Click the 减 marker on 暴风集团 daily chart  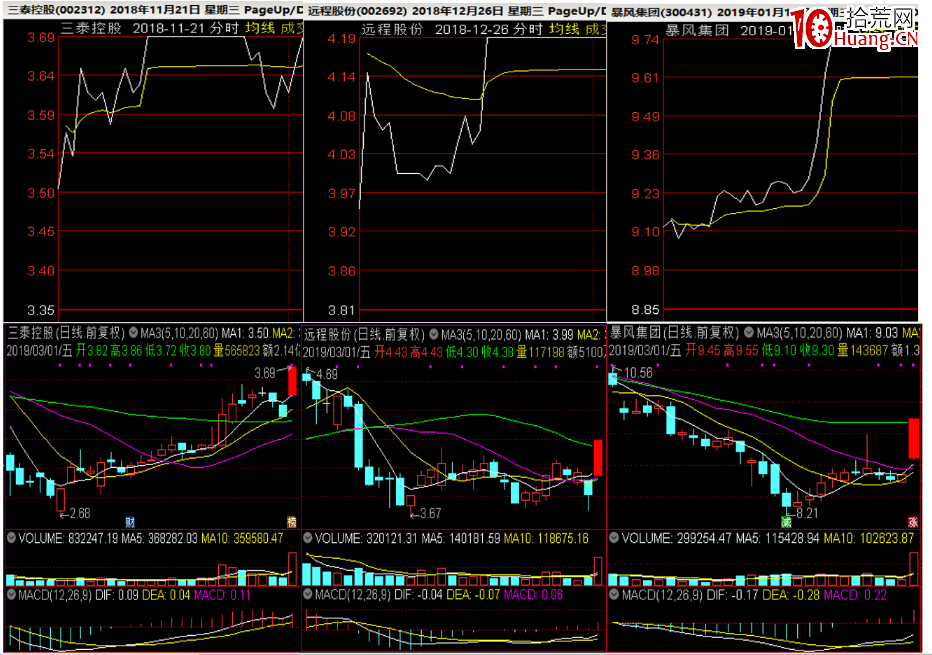click(x=786, y=522)
